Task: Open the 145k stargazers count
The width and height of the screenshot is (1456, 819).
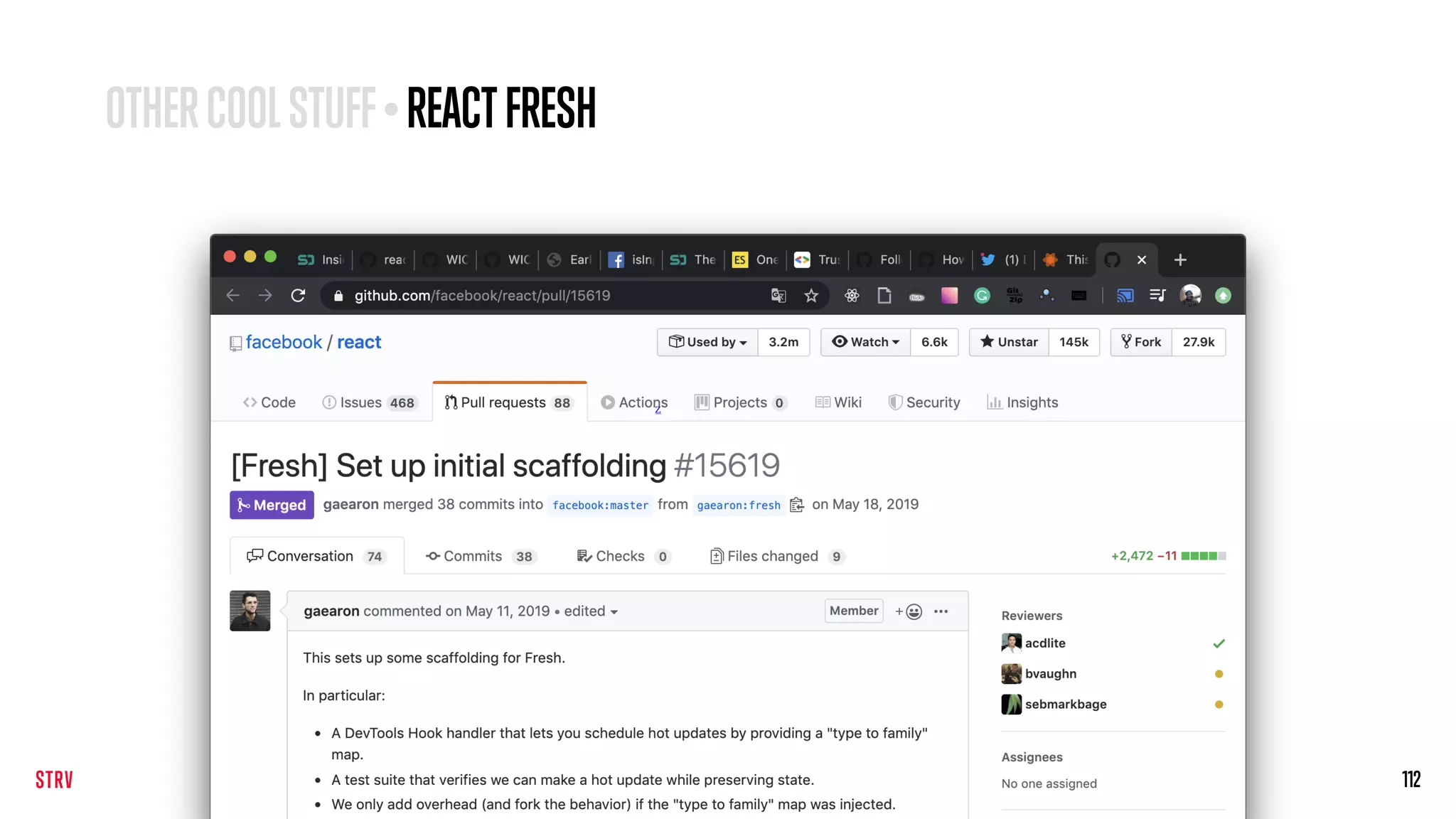Action: [x=1074, y=342]
